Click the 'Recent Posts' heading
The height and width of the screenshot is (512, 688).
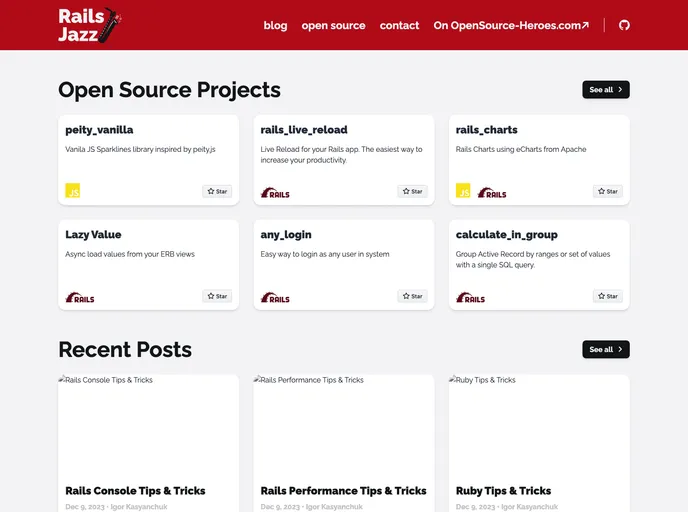(x=125, y=350)
